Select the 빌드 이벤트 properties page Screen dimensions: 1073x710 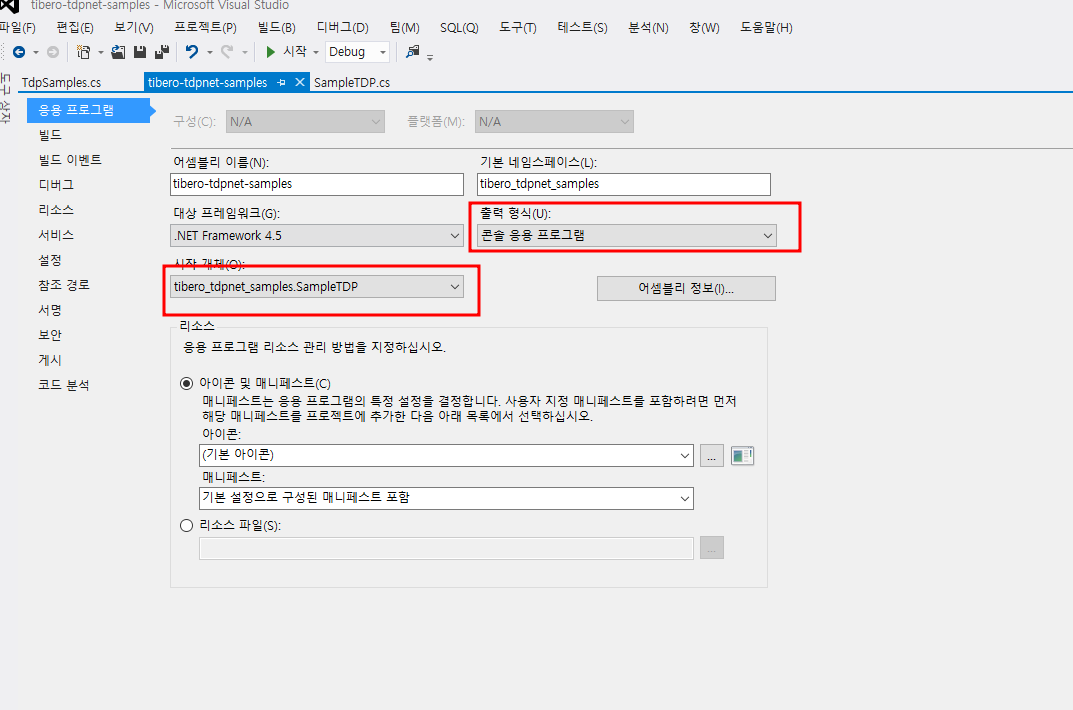pos(70,160)
